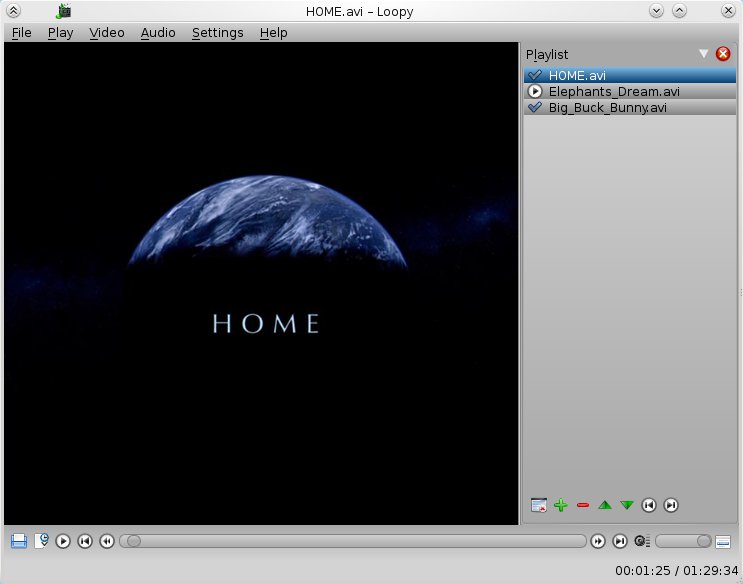The image size is (743, 584).
Task: Click the rewind button beside the seek bar
Action: (107, 541)
